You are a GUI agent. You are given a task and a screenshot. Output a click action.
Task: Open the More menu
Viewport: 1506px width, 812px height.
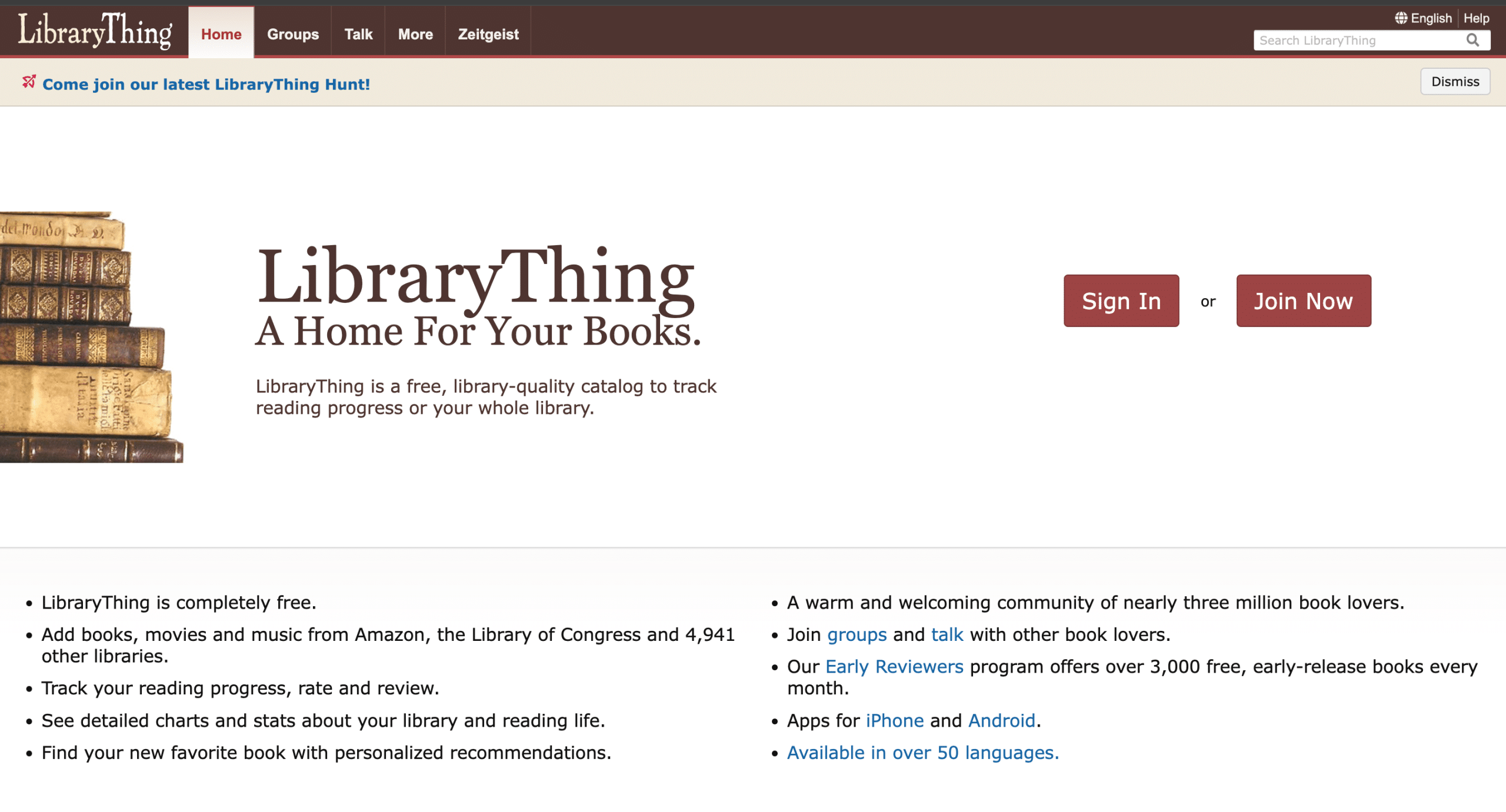coord(415,34)
